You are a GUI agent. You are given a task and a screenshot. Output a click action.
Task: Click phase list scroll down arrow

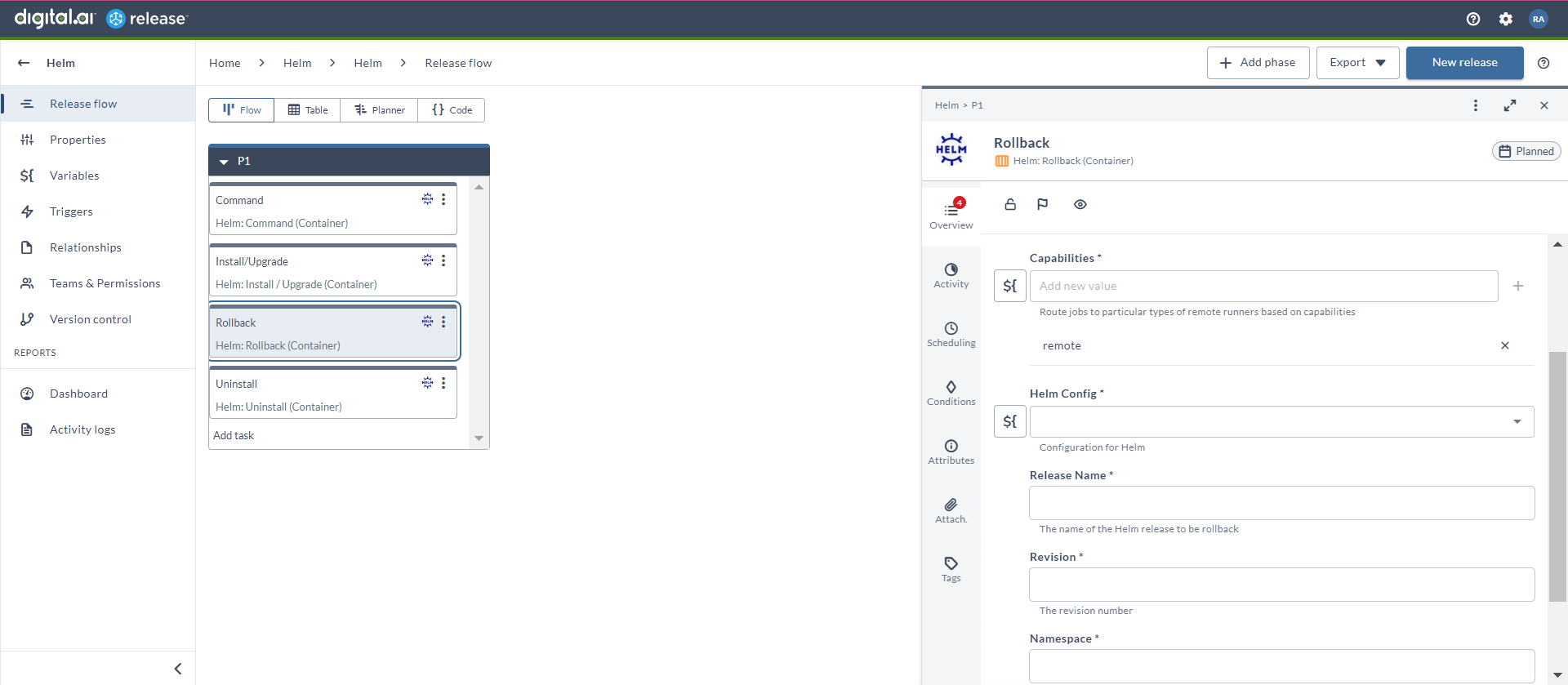coord(479,438)
